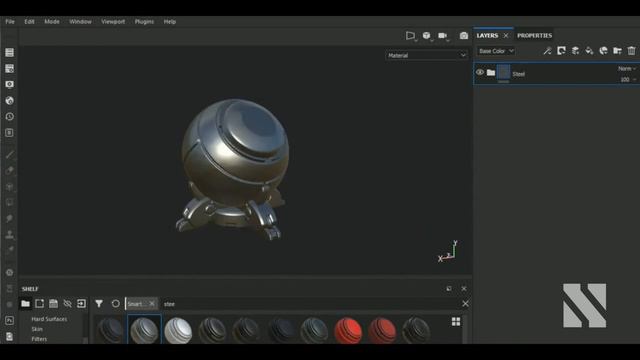This screenshot has height=360, width=640.
Task: Select Filters in shelf categories
Action: pyautogui.click(x=39, y=339)
